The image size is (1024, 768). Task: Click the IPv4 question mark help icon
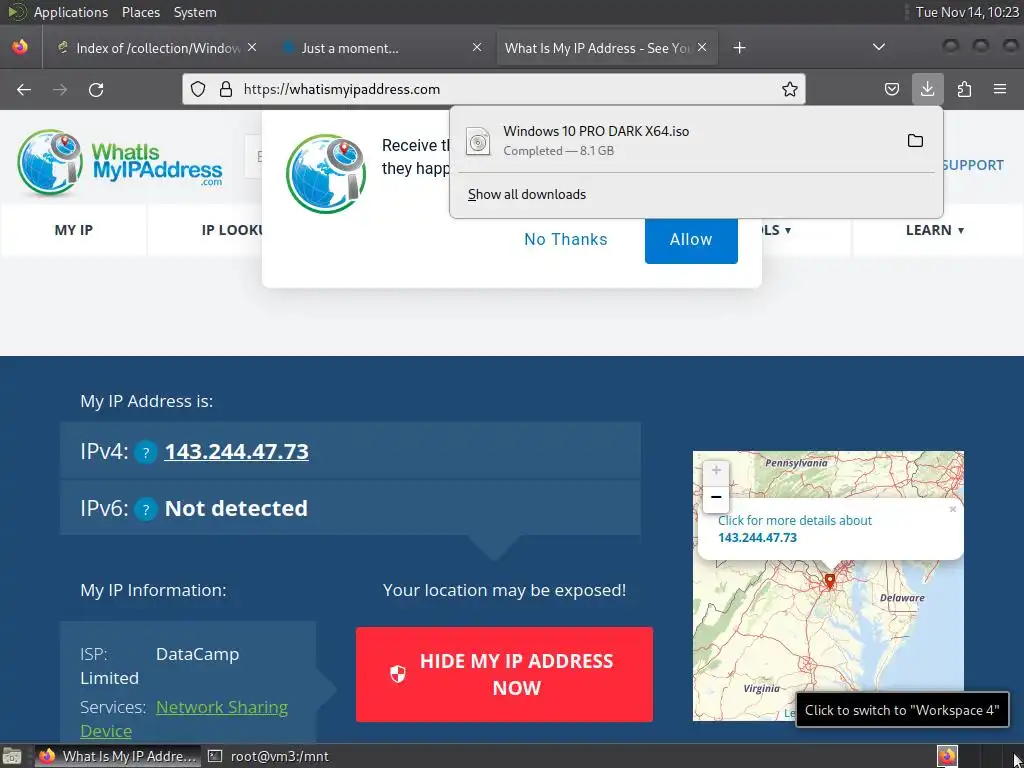pos(146,452)
